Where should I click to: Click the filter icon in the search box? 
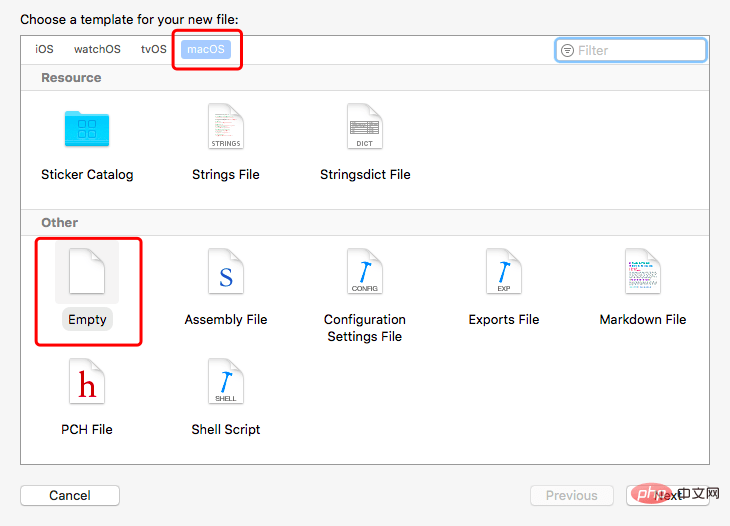click(567, 50)
